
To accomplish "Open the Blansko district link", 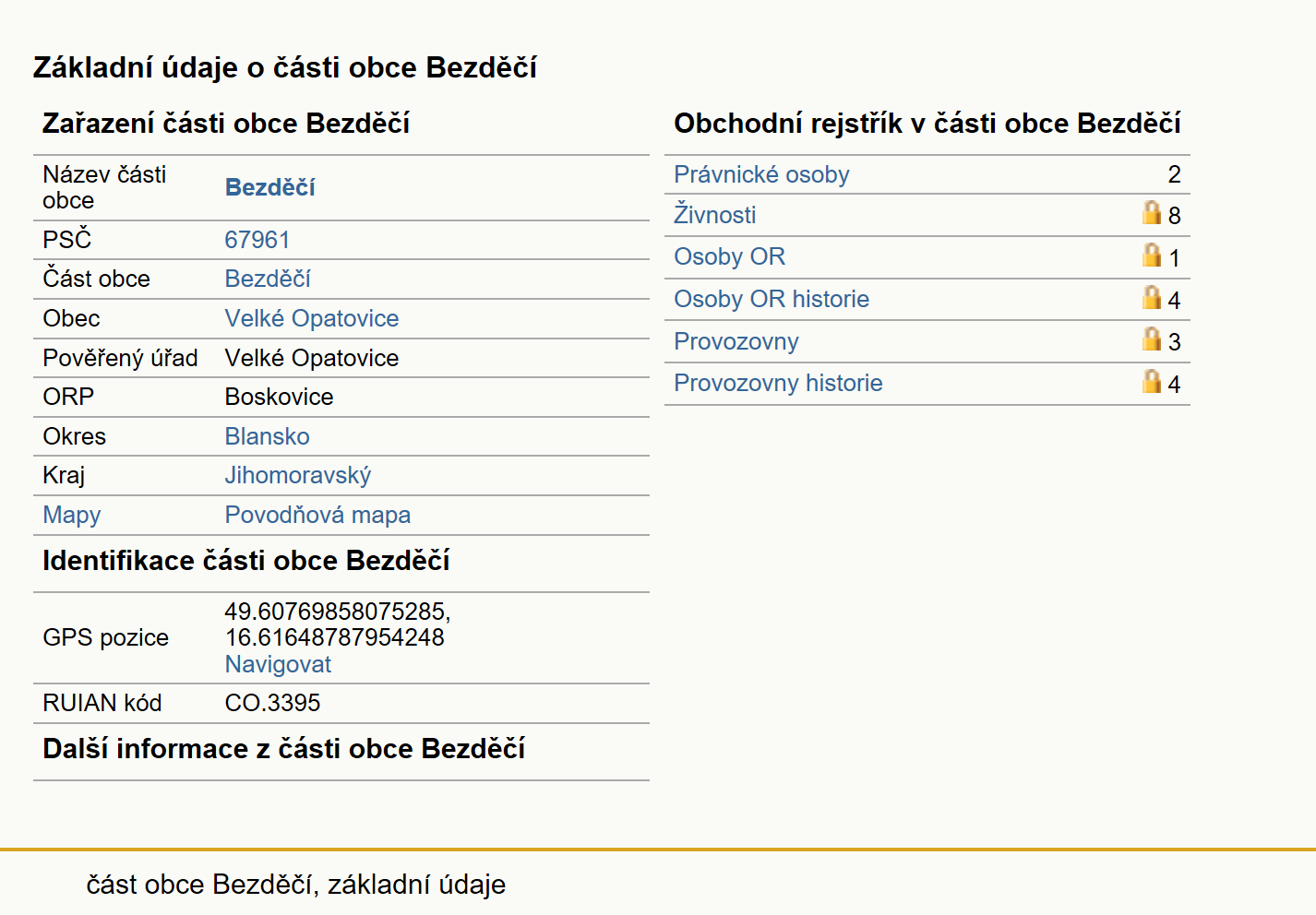I will (267, 436).
